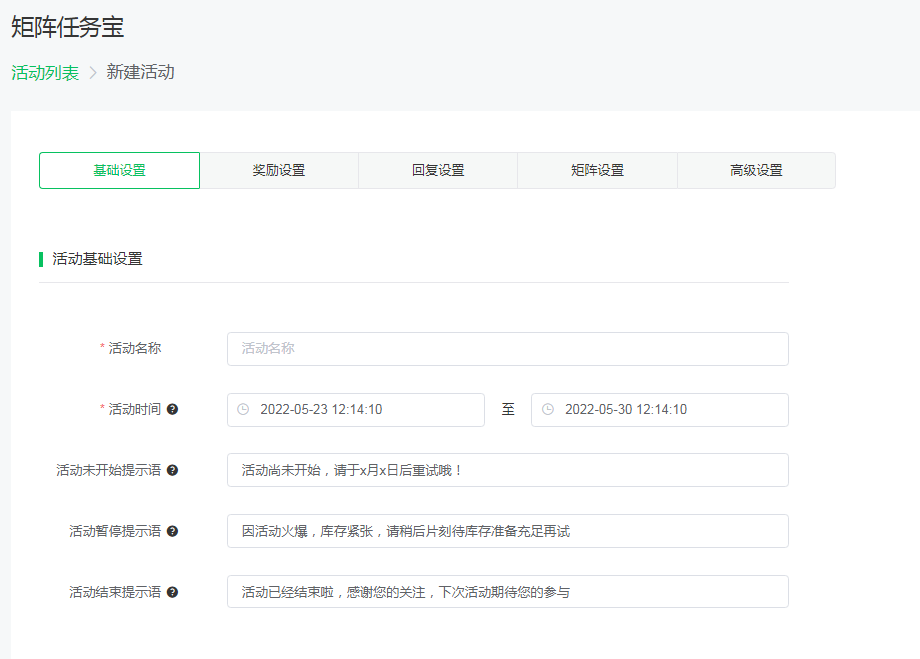This screenshot has width=920, height=659.
Task: Open the end time clock picker icon
Action: (x=548, y=410)
